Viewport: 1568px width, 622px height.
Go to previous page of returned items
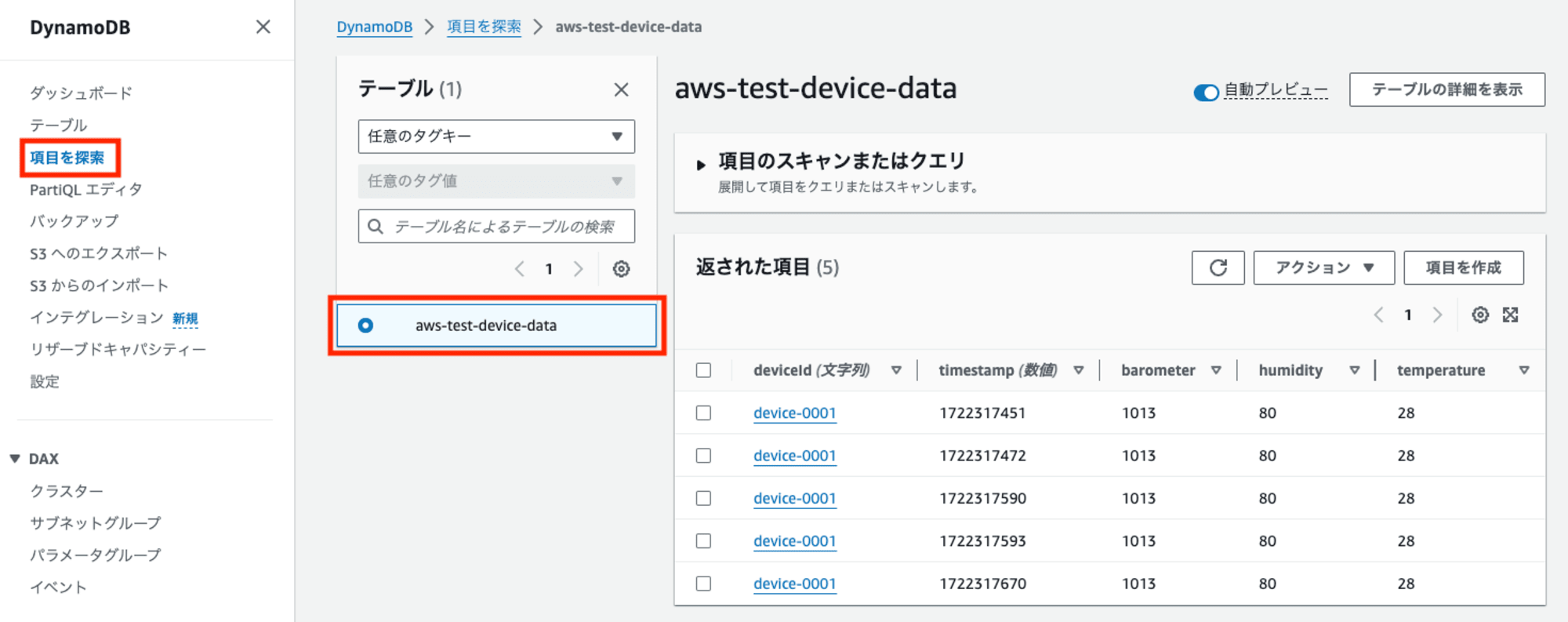[1378, 315]
